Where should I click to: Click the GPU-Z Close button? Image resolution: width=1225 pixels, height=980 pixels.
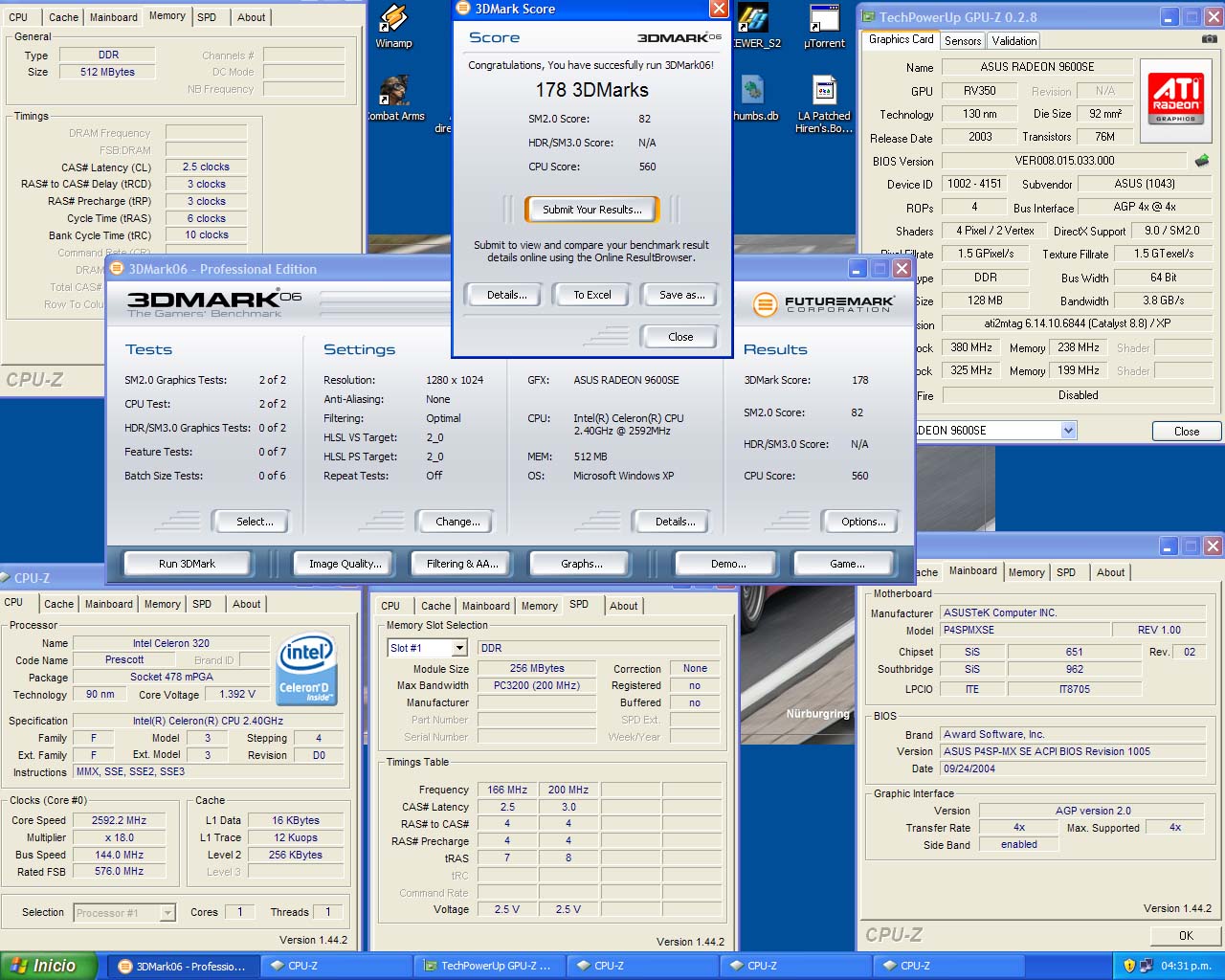pos(1186,431)
